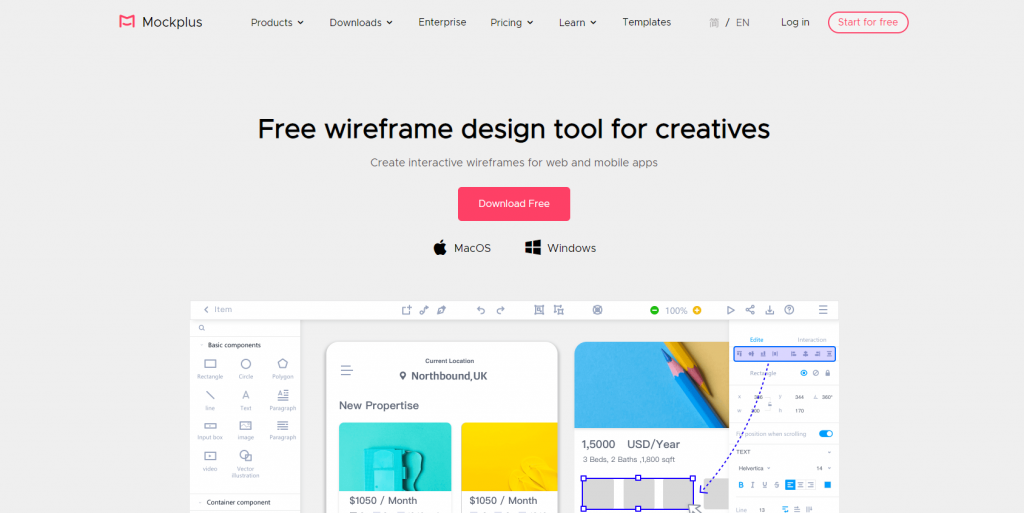Zoom out using the green minus icon
The image size is (1024, 513).
[654, 310]
